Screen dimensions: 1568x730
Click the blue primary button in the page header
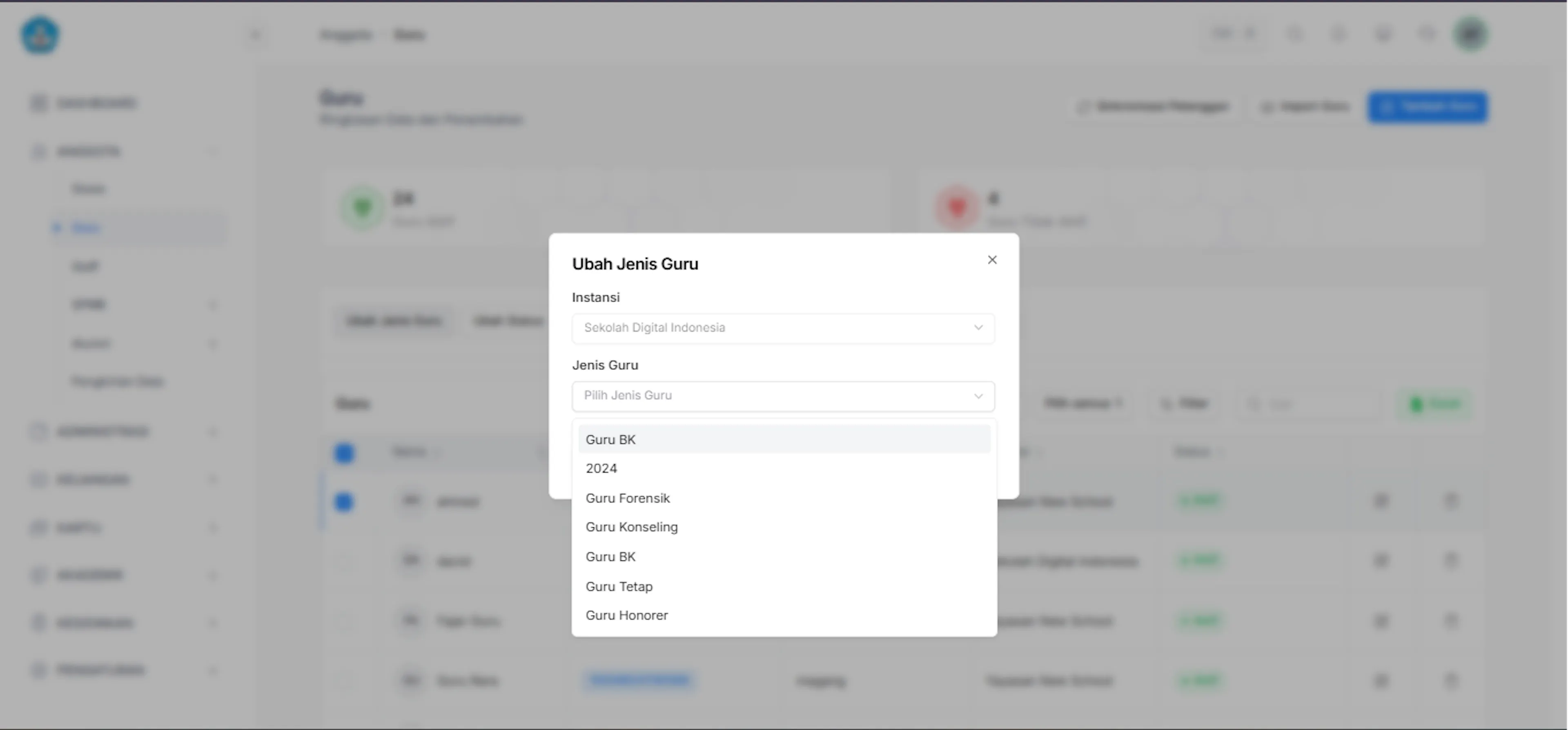pos(1428,107)
